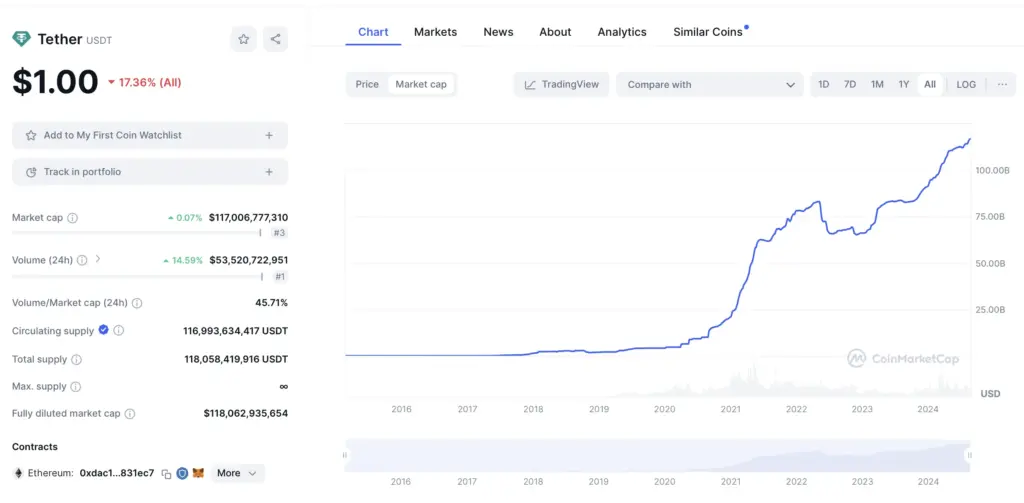The height and width of the screenshot is (503, 1024).
Task: Open the About tab
Action: (x=555, y=32)
